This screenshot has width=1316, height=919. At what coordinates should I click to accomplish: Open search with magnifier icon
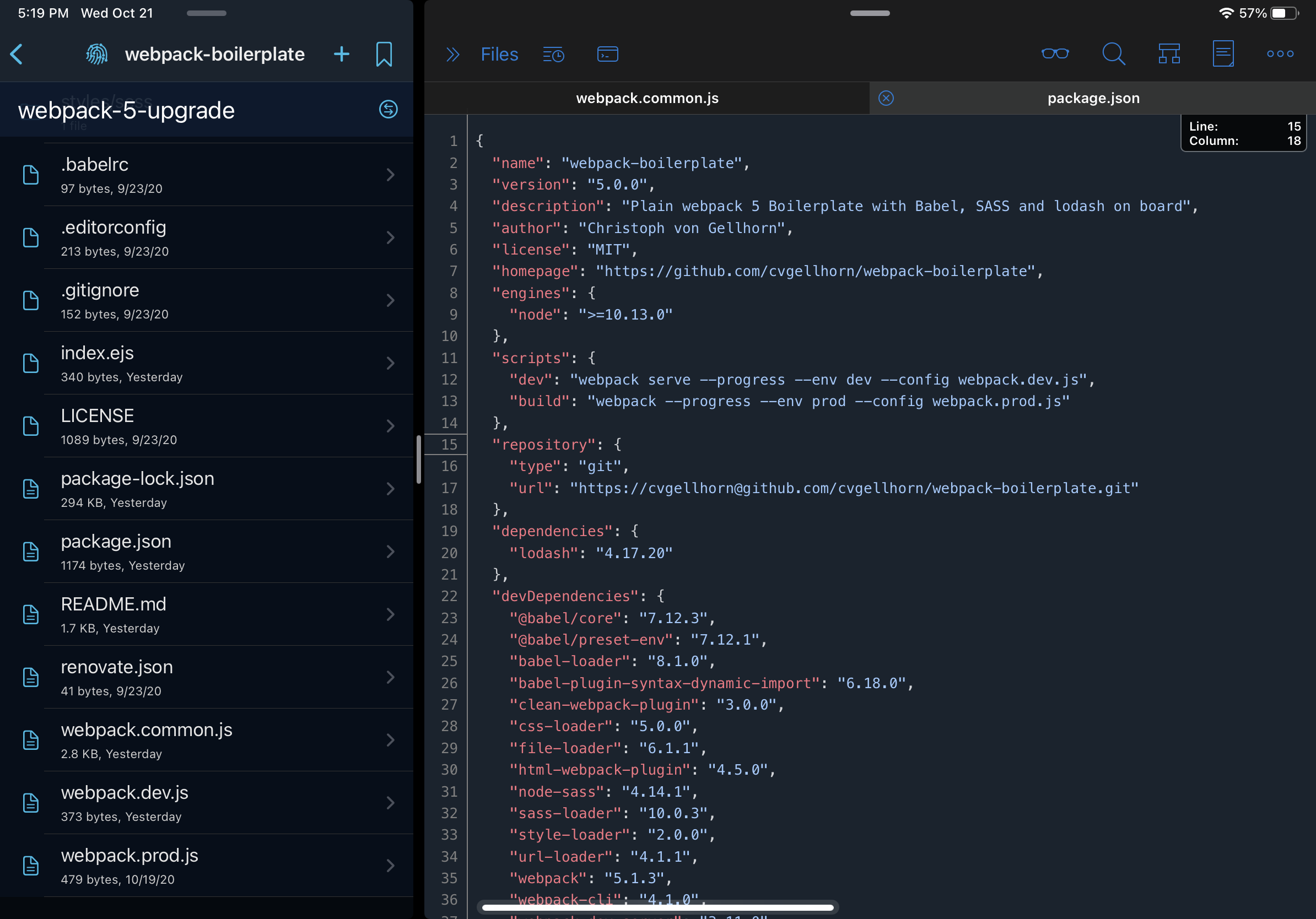[x=1114, y=55]
